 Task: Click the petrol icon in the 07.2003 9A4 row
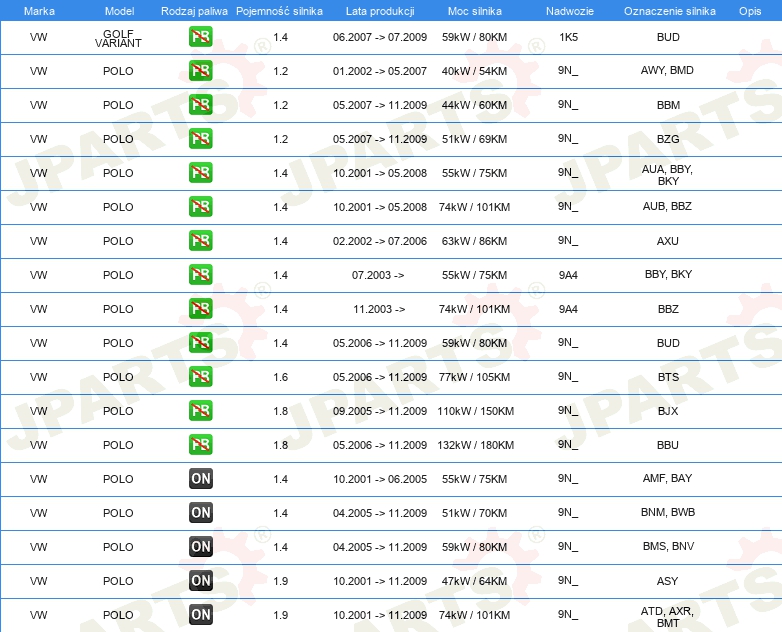[x=200, y=275]
